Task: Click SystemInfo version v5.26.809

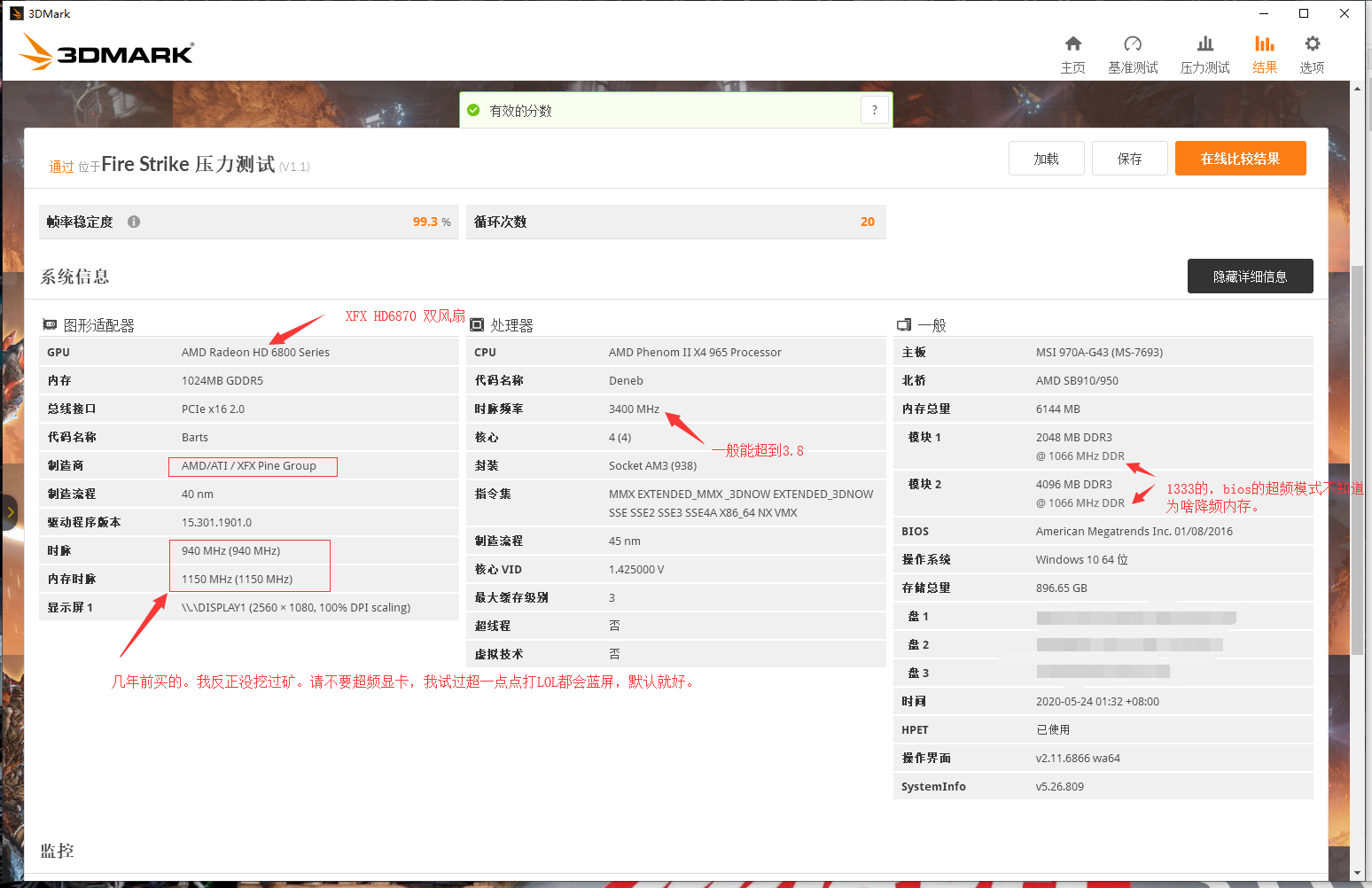Action: [1059, 786]
